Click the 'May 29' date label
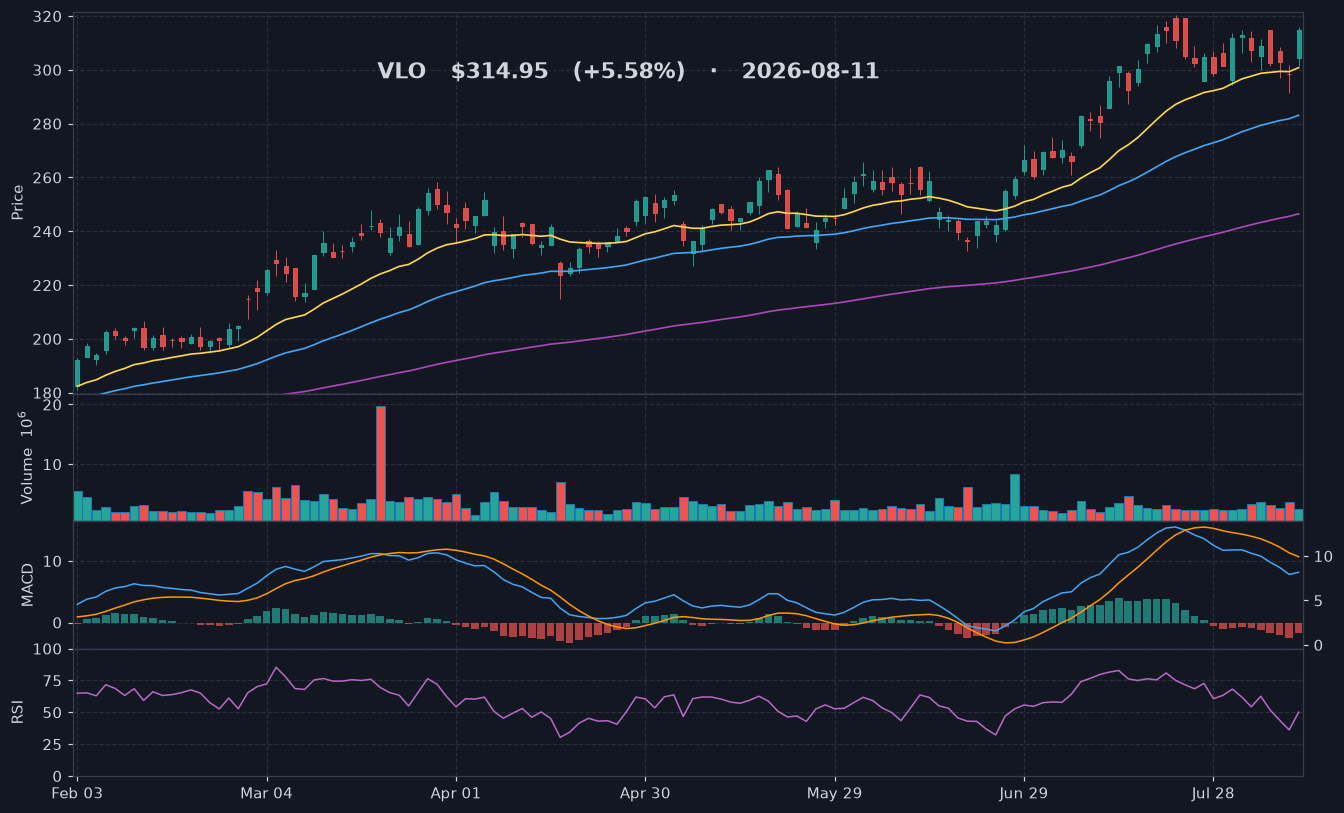Image resolution: width=1344 pixels, height=813 pixels. [x=834, y=794]
